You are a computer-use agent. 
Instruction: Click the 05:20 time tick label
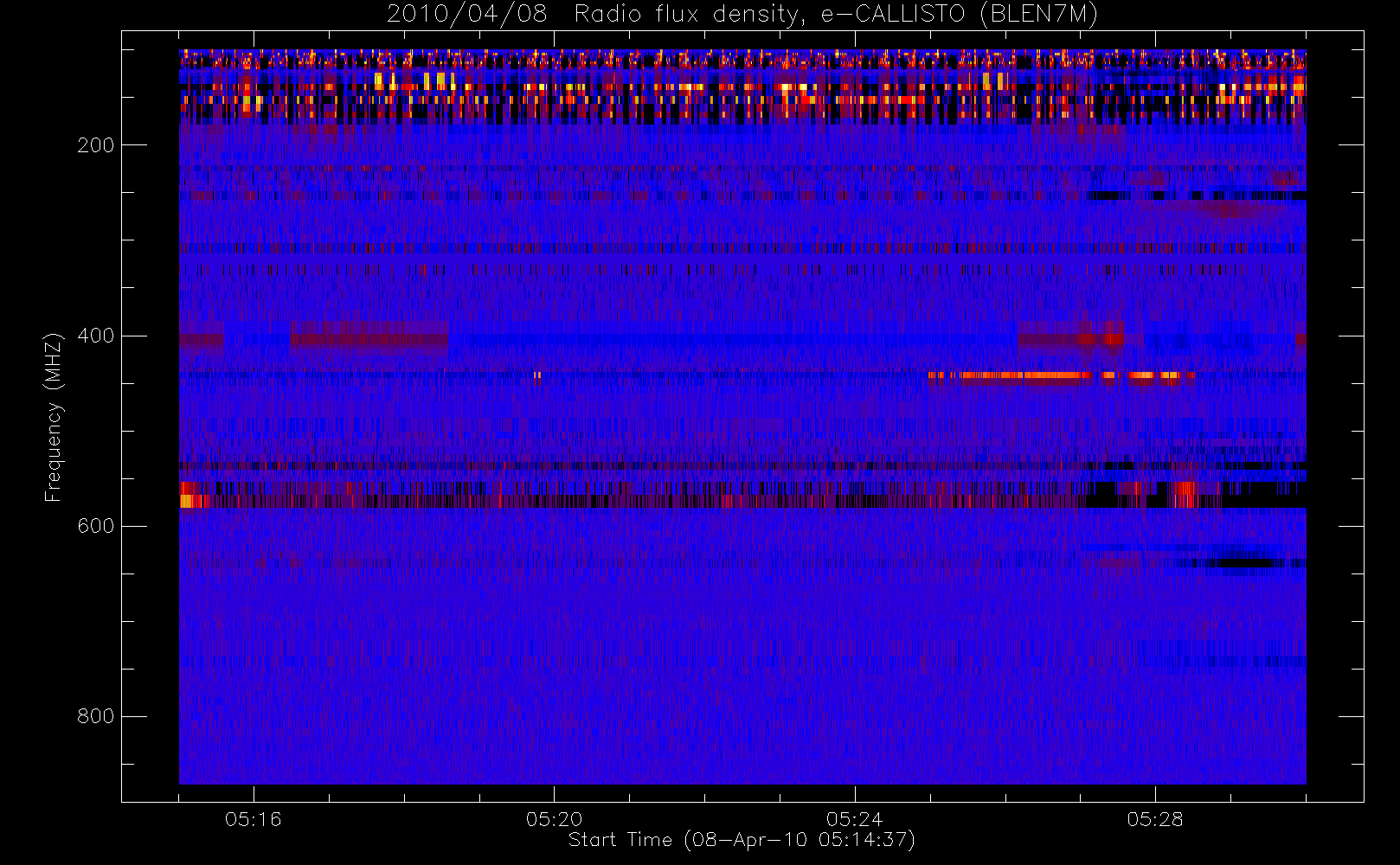(x=554, y=819)
